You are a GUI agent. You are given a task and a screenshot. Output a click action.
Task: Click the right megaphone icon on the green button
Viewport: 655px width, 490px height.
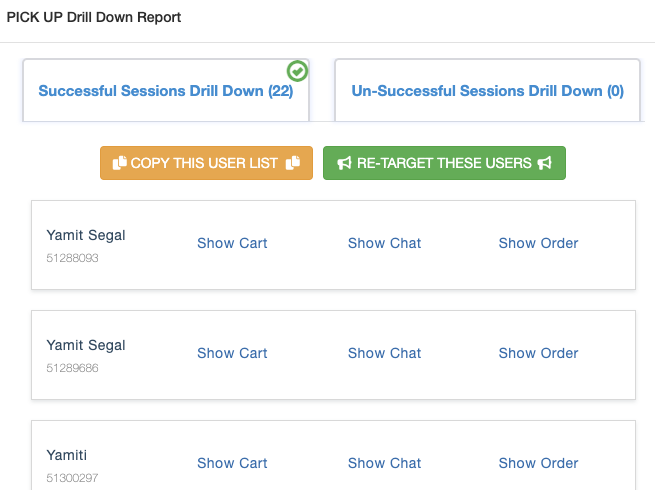coord(545,163)
